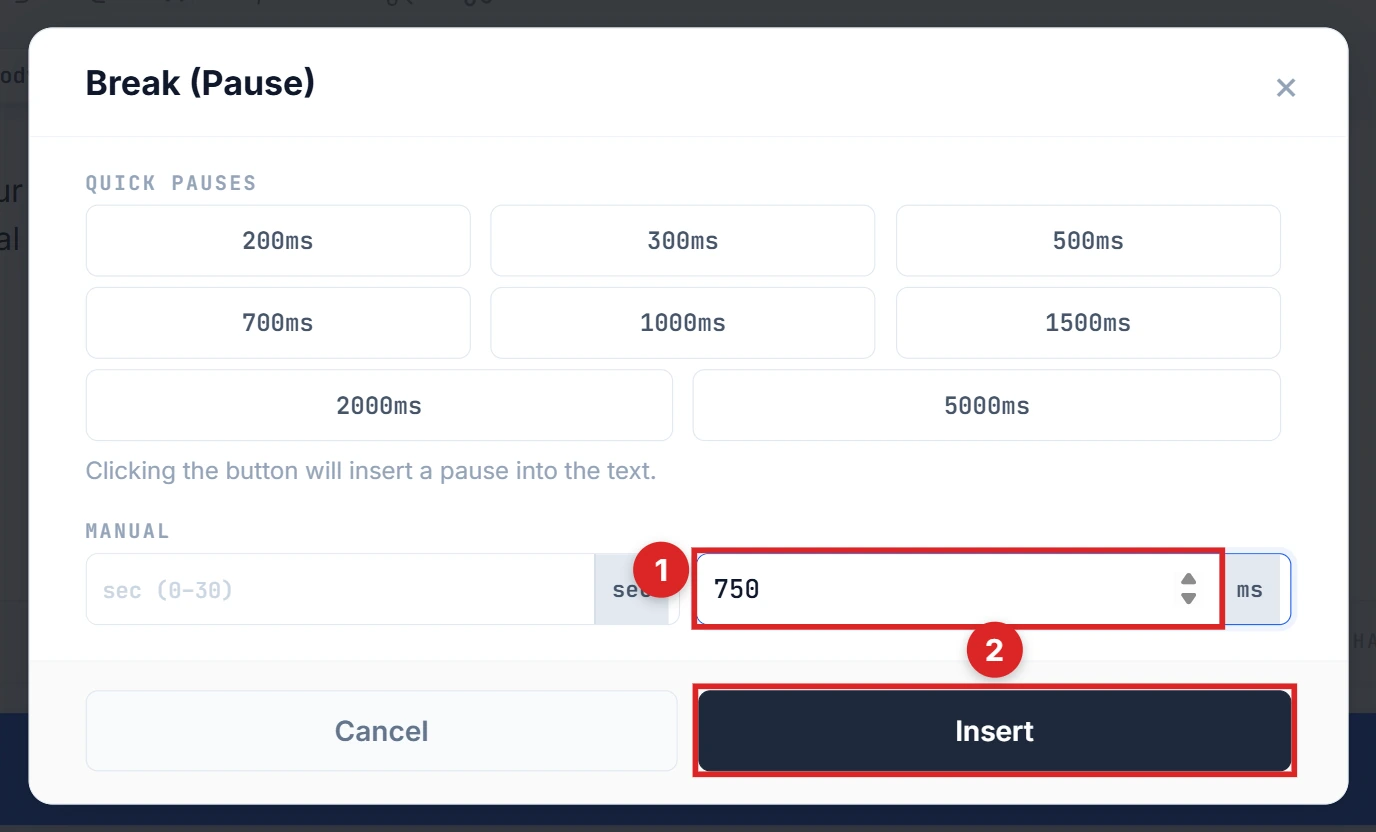
Task: Click the Break (Pause) dialog title
Action: [200, 83]
